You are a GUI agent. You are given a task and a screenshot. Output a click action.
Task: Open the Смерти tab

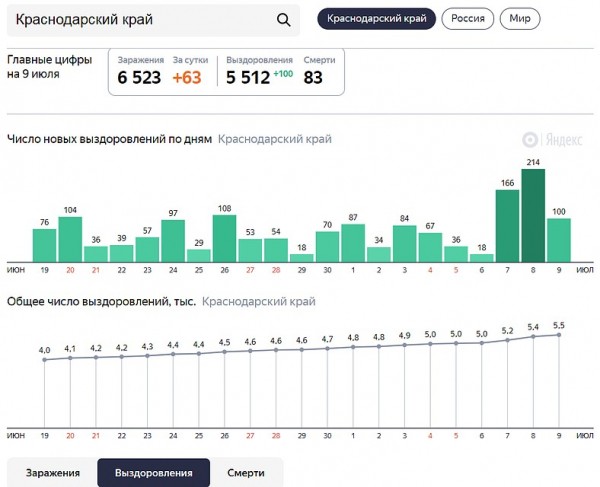[x=246, y=473]
